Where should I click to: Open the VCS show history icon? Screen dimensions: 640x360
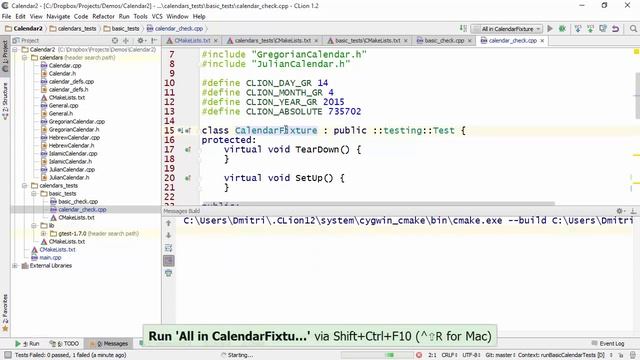click(603, 29)
